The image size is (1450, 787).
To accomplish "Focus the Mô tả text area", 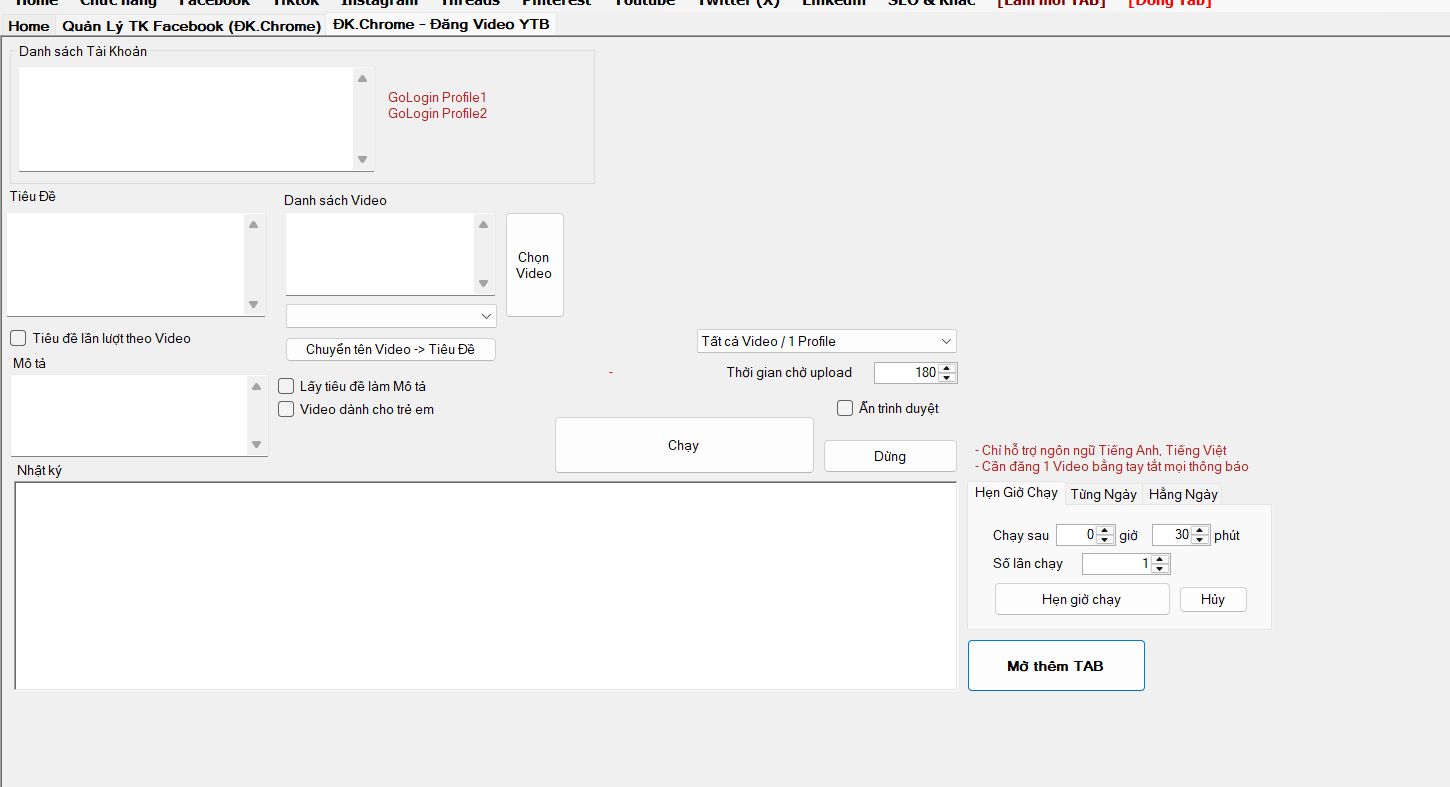I will 129,415.
